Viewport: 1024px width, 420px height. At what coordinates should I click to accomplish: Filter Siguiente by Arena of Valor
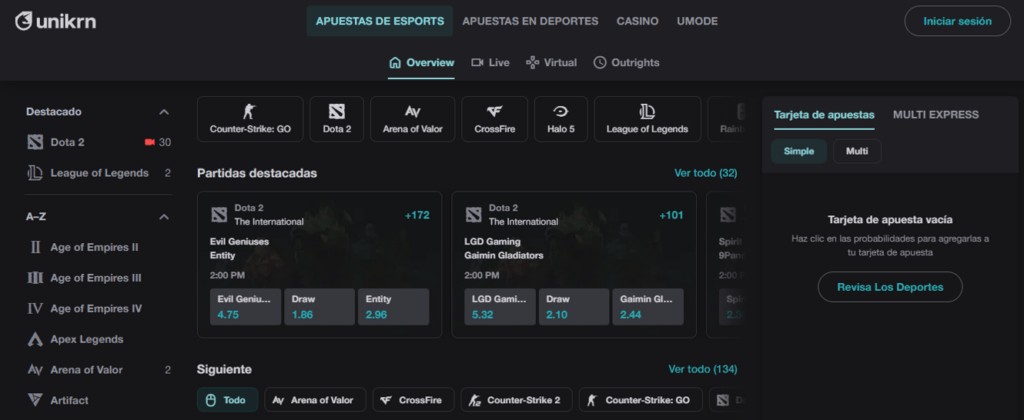click(315, 400)
